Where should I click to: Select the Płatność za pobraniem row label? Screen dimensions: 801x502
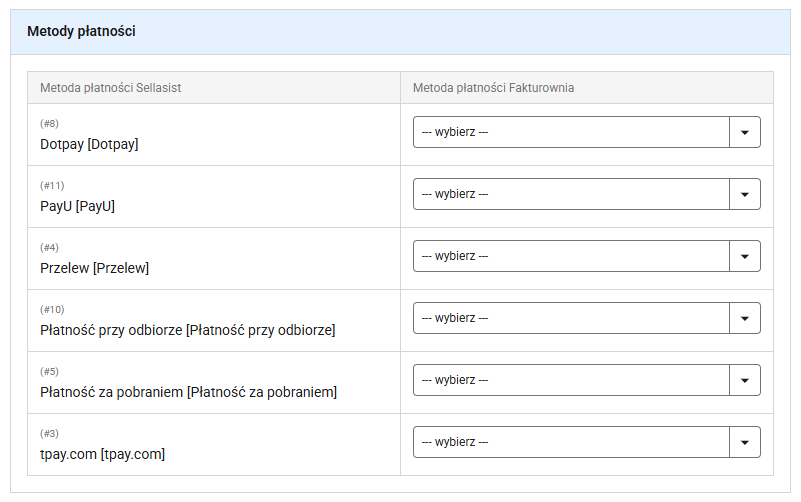pos(189,392)
